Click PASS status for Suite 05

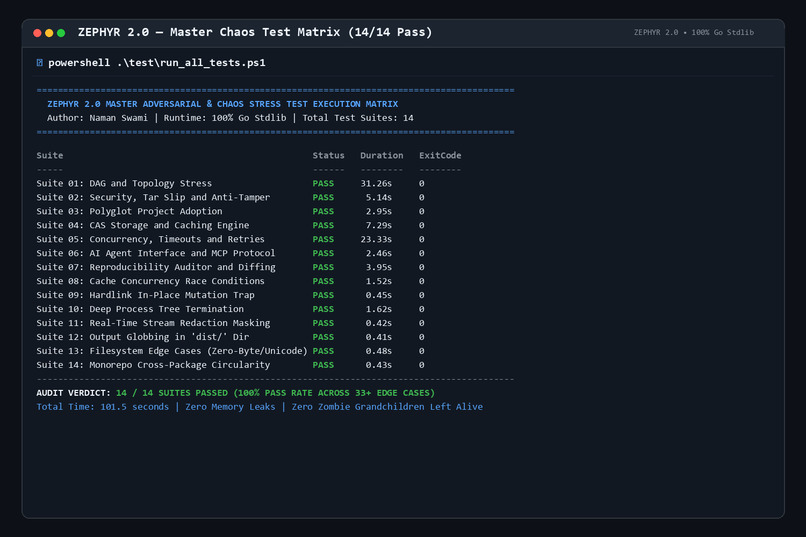tap(323, 239)
